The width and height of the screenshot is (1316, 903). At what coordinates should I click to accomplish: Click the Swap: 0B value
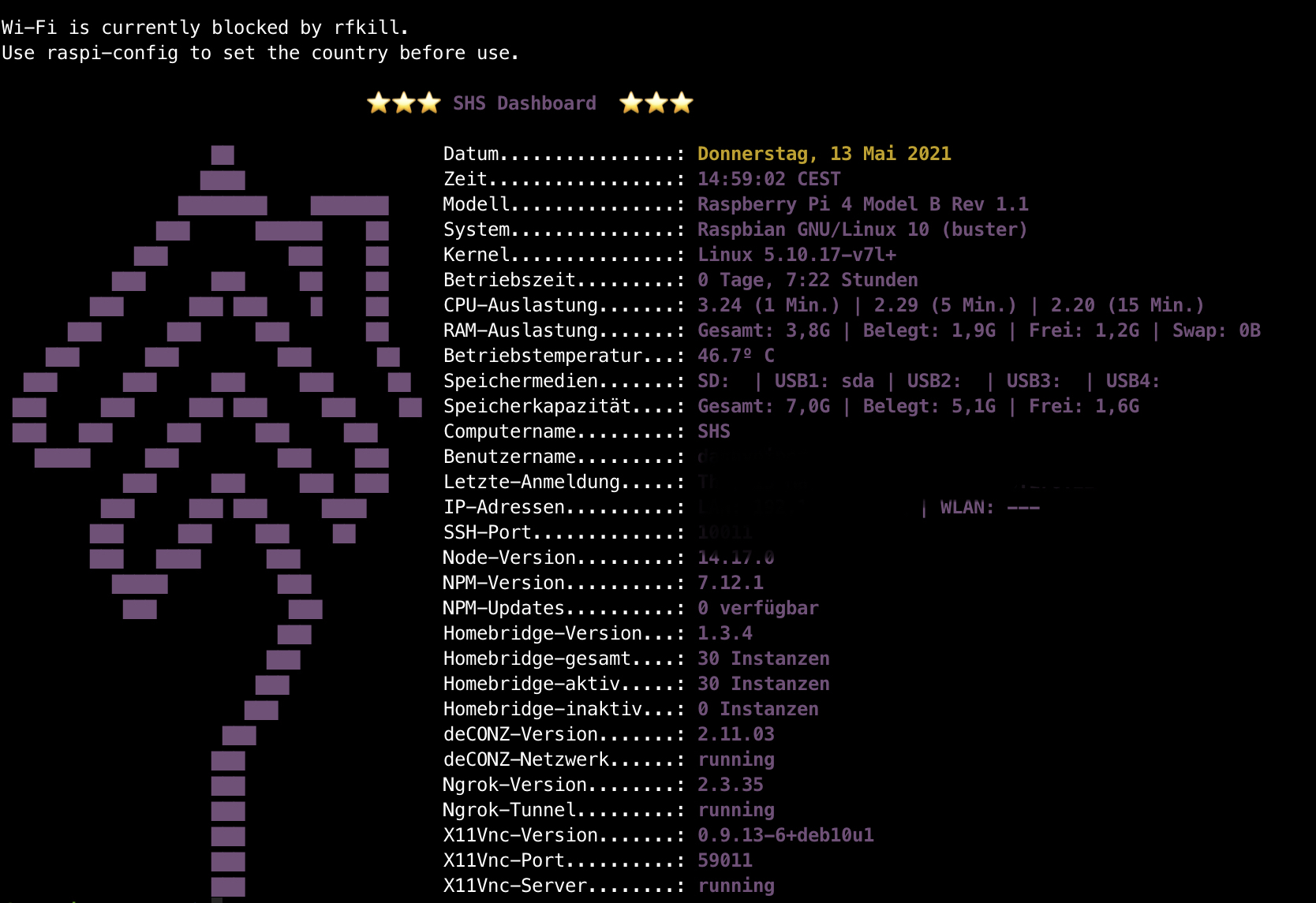(x=1216, y=330)
